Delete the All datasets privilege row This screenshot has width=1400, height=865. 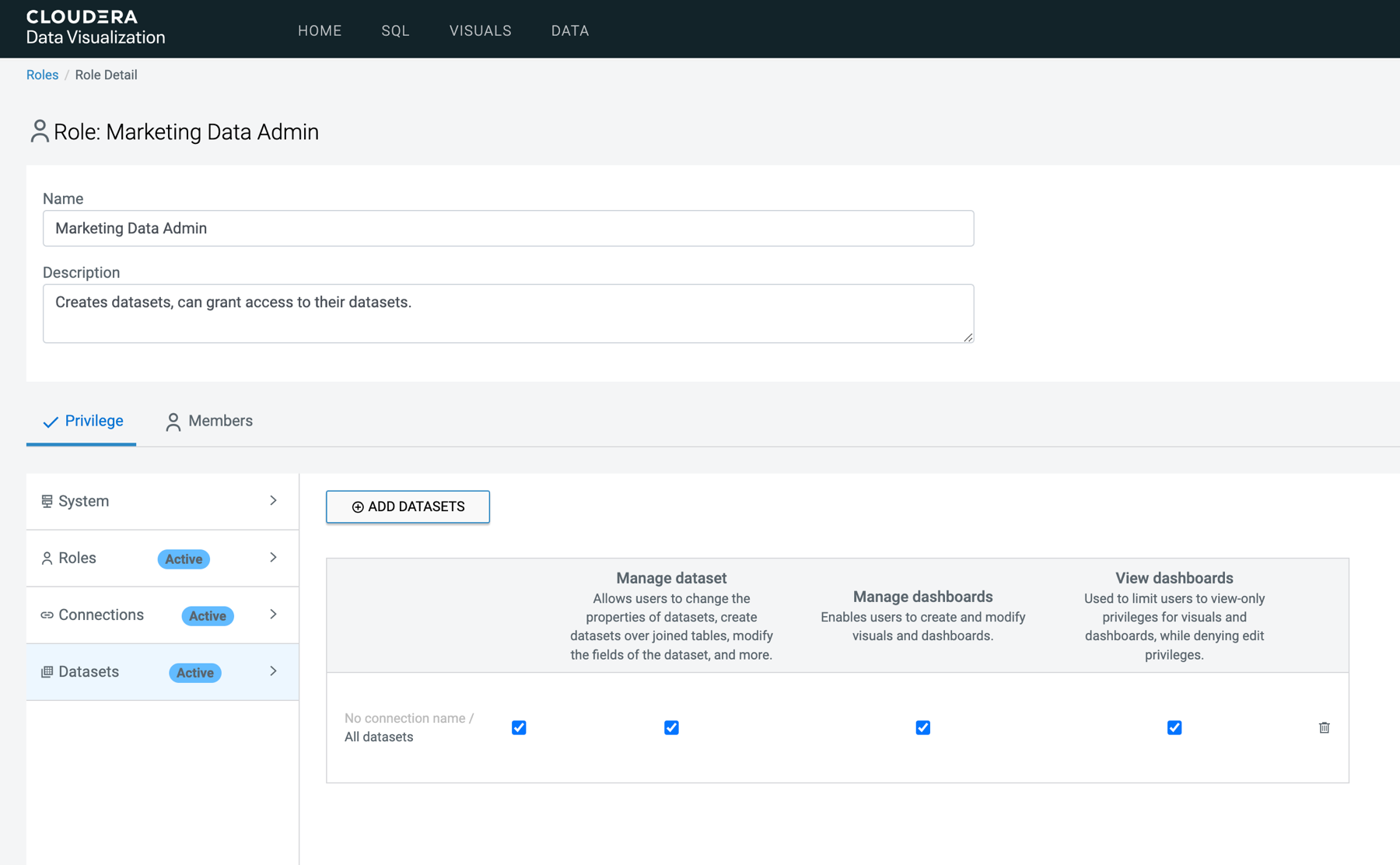[1324, 727]
